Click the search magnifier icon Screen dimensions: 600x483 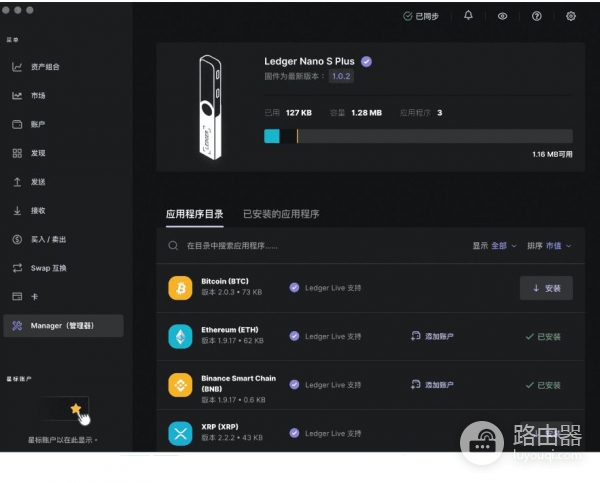(x=173, y=245)
